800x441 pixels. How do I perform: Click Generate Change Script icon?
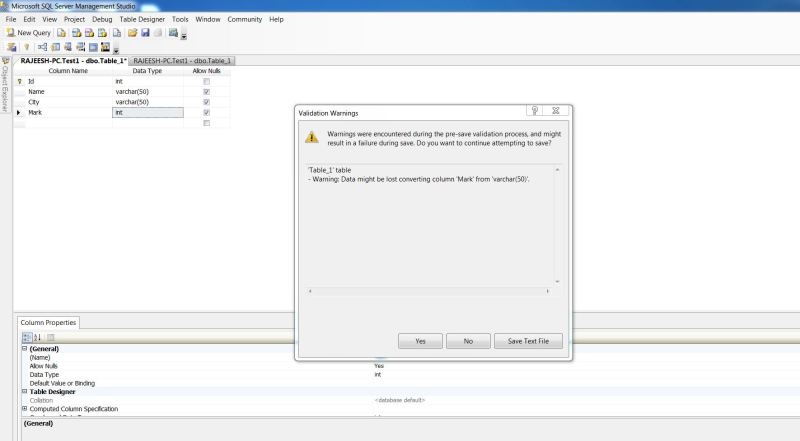coord(11,47)
